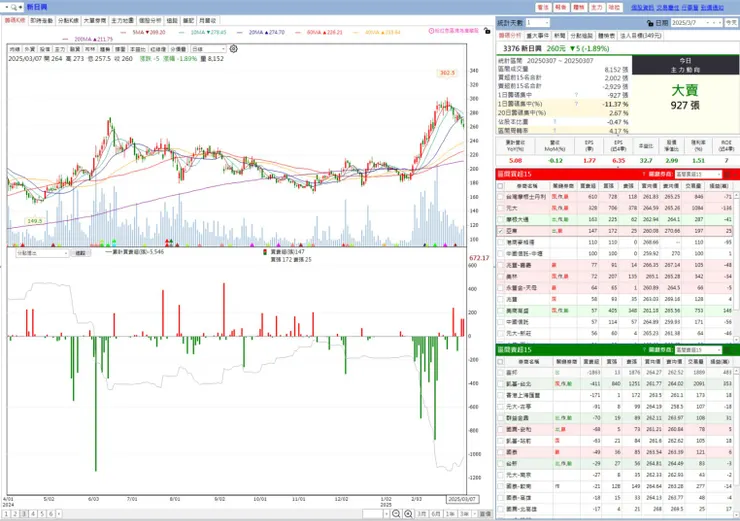Viewport: 740px width, 521px height.
Task: Click the red 主力 button in top bar
Action: (597, 8)
